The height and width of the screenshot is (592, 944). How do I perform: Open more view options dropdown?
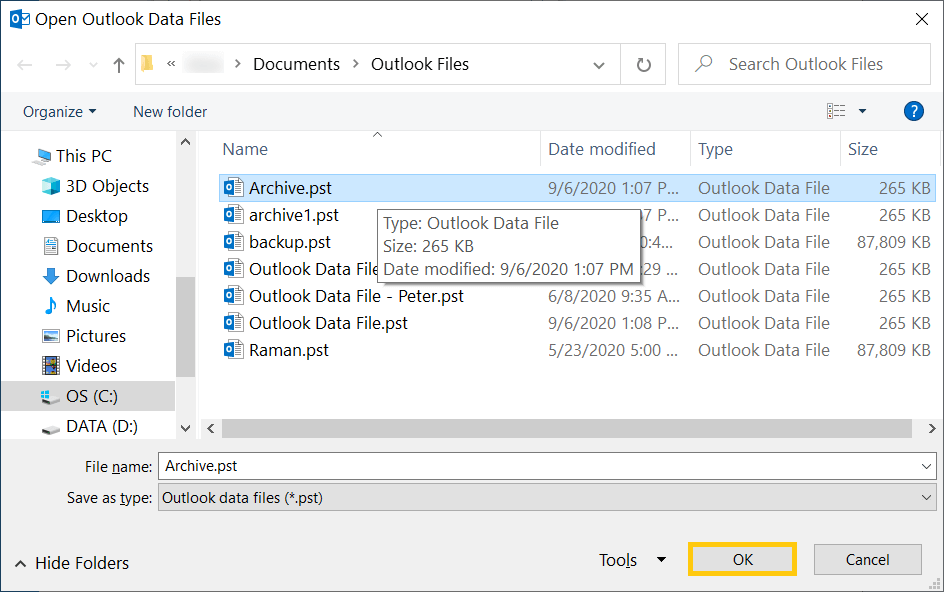862,111
